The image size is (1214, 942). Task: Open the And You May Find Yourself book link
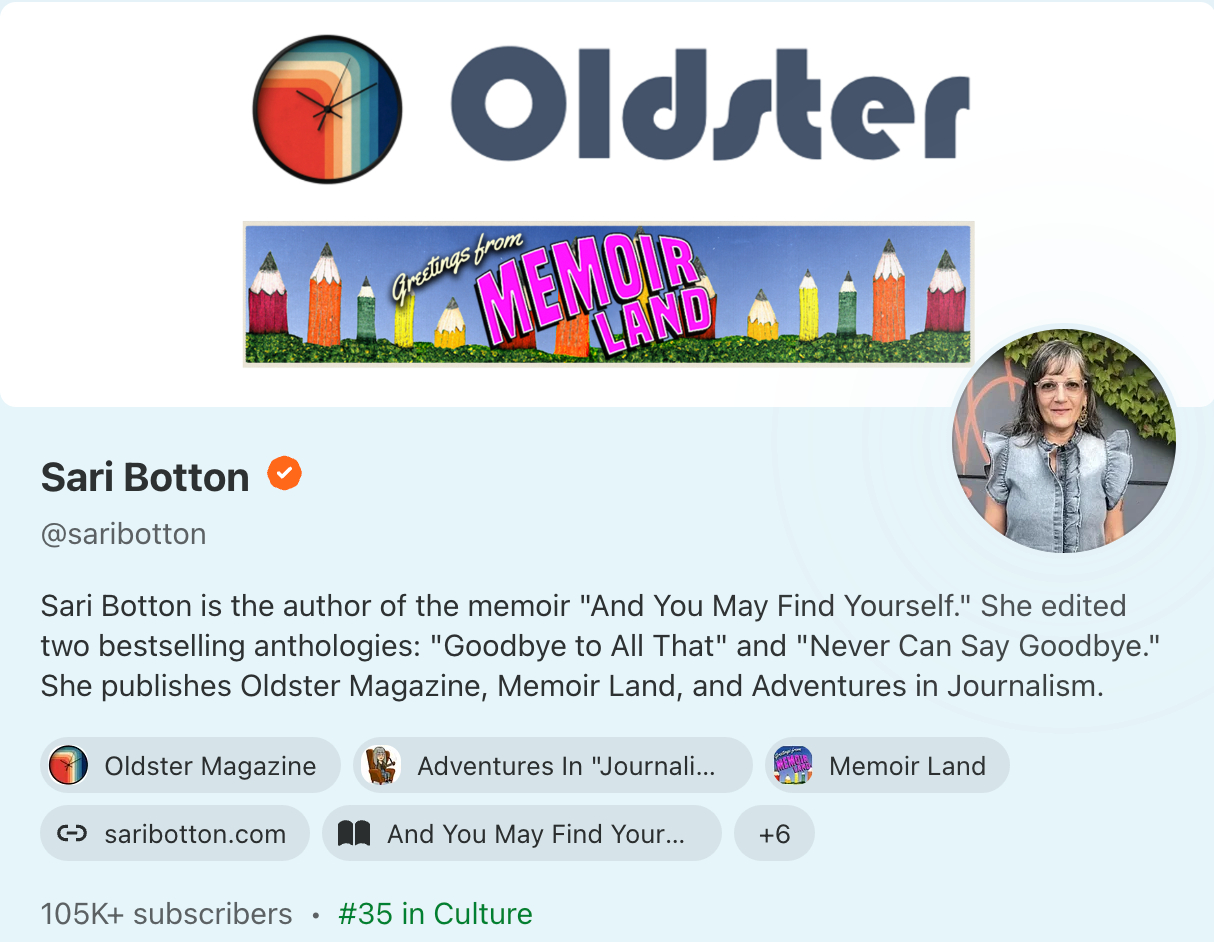(x=521, y=834)
